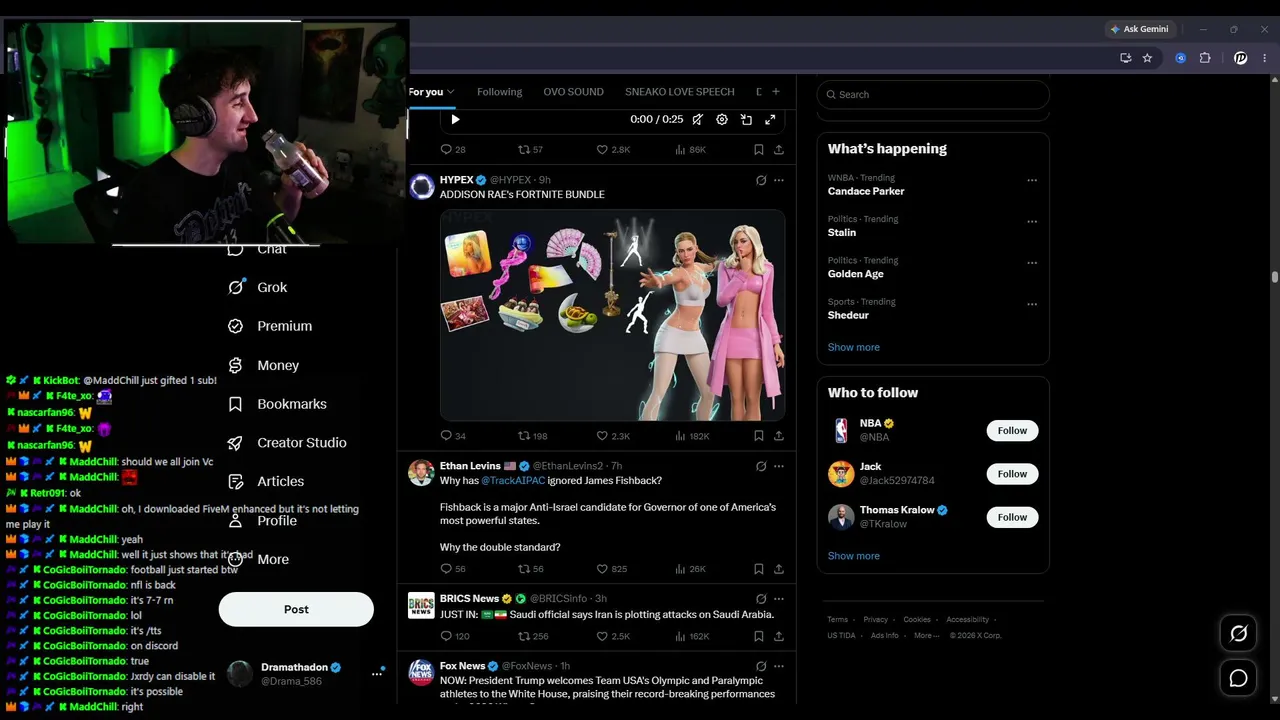Play the video in the feed
This screenshot has height=720, width=1280.
click(x=455, y=119)
